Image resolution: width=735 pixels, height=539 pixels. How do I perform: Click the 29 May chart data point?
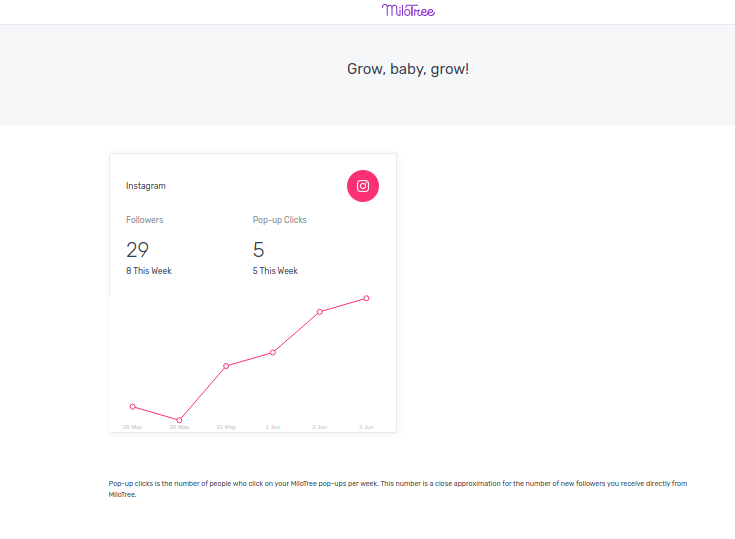coord(133,407)
